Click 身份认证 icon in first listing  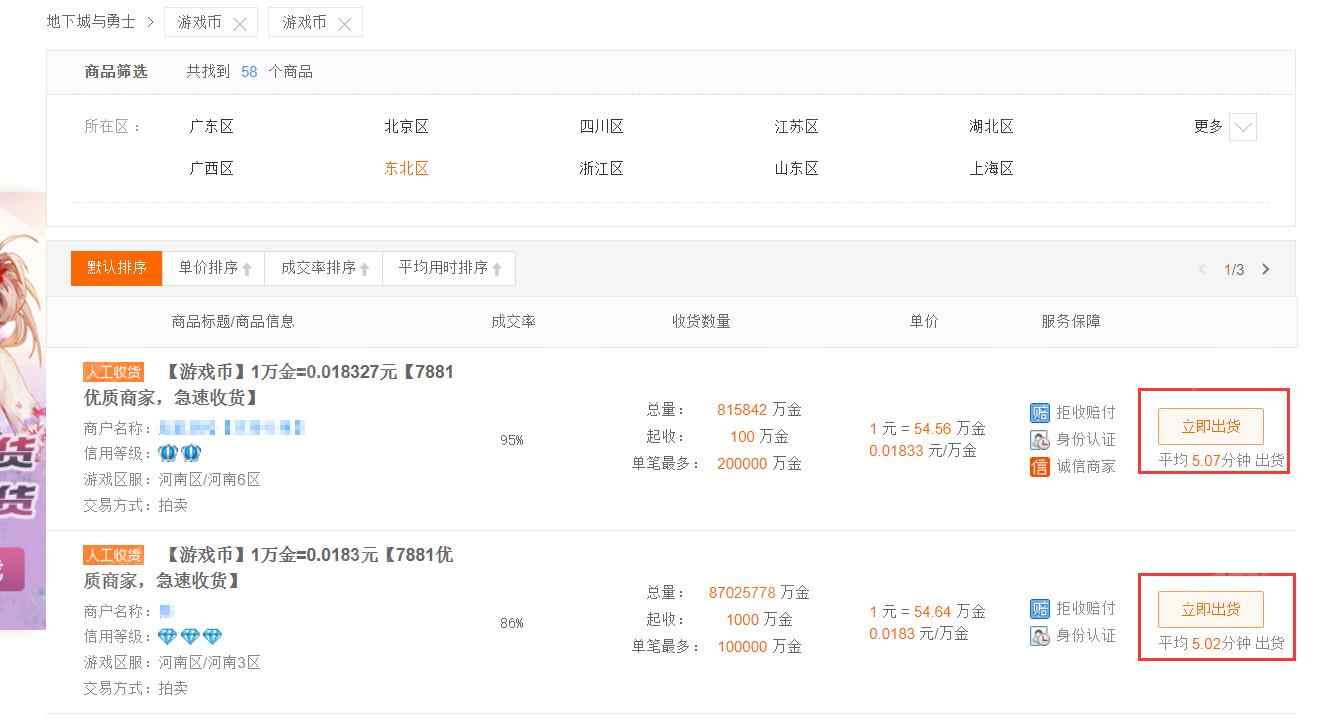click(1040, 439)
